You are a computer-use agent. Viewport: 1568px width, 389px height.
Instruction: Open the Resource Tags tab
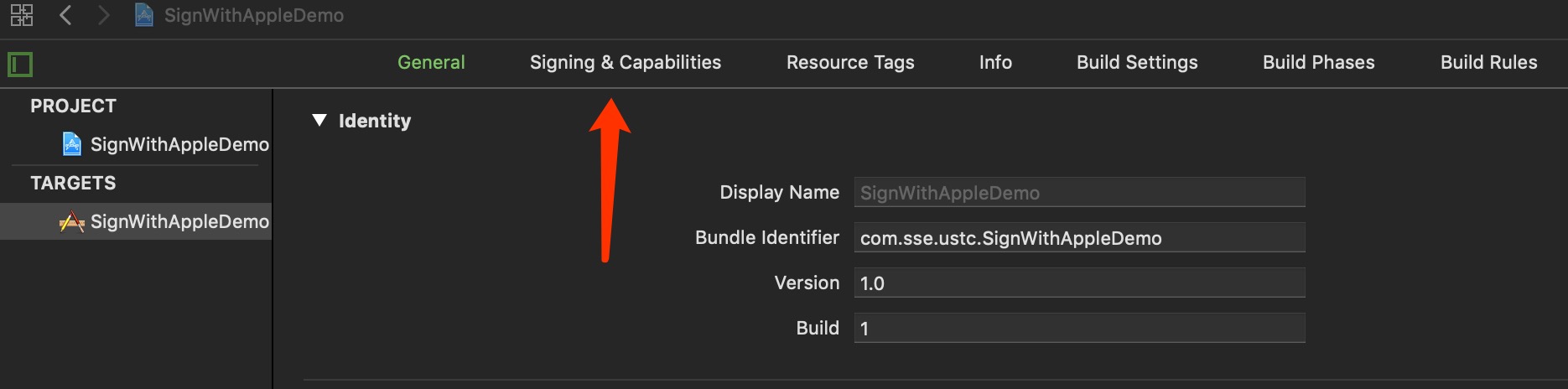[849, 63]
